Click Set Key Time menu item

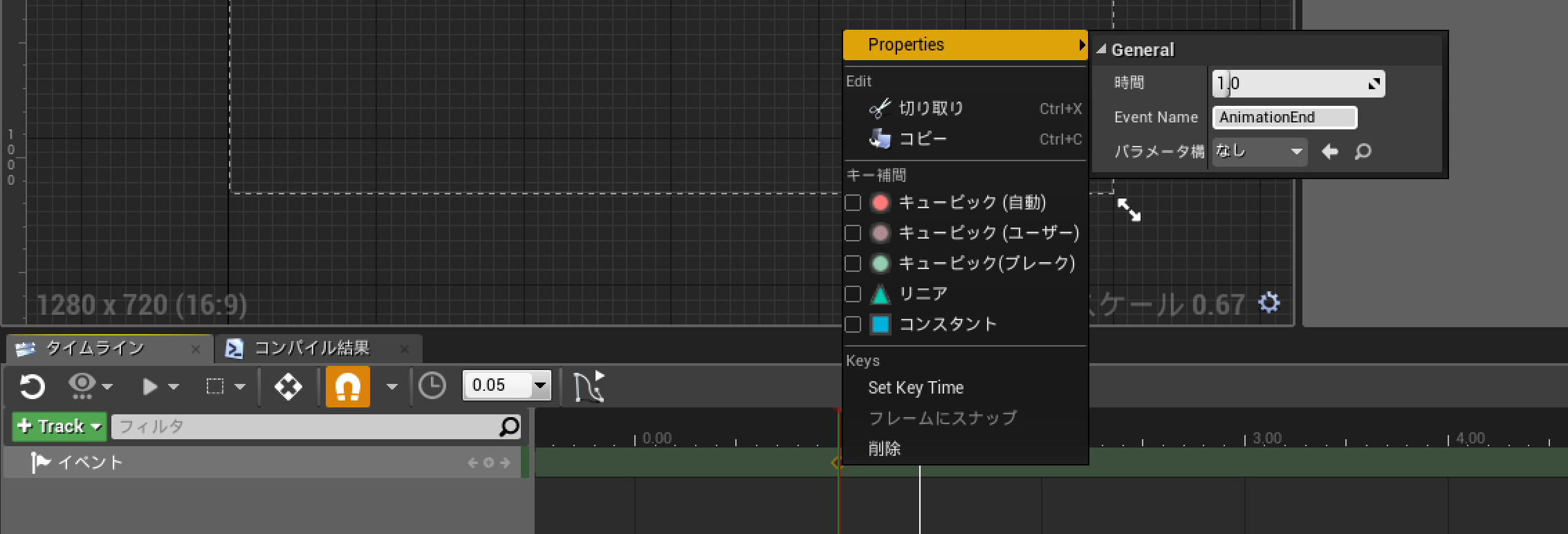[x=965, y=387]
